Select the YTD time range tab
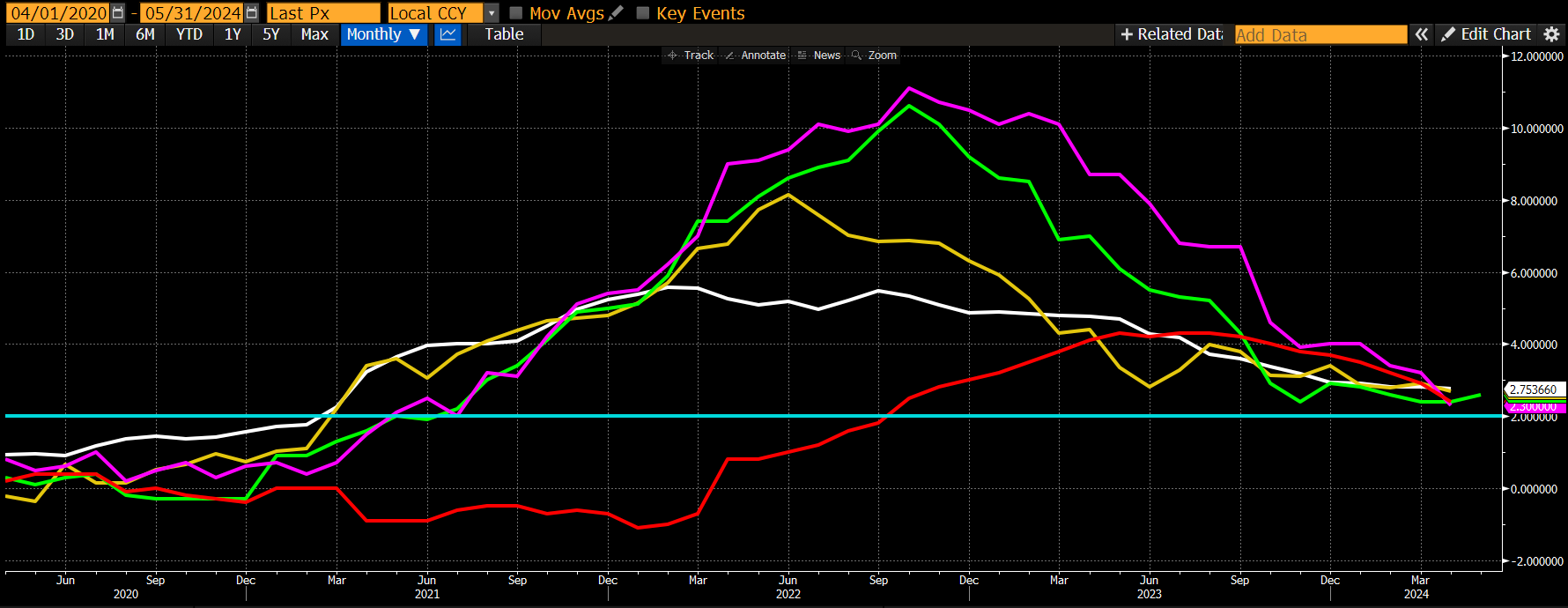 [189, 34]
